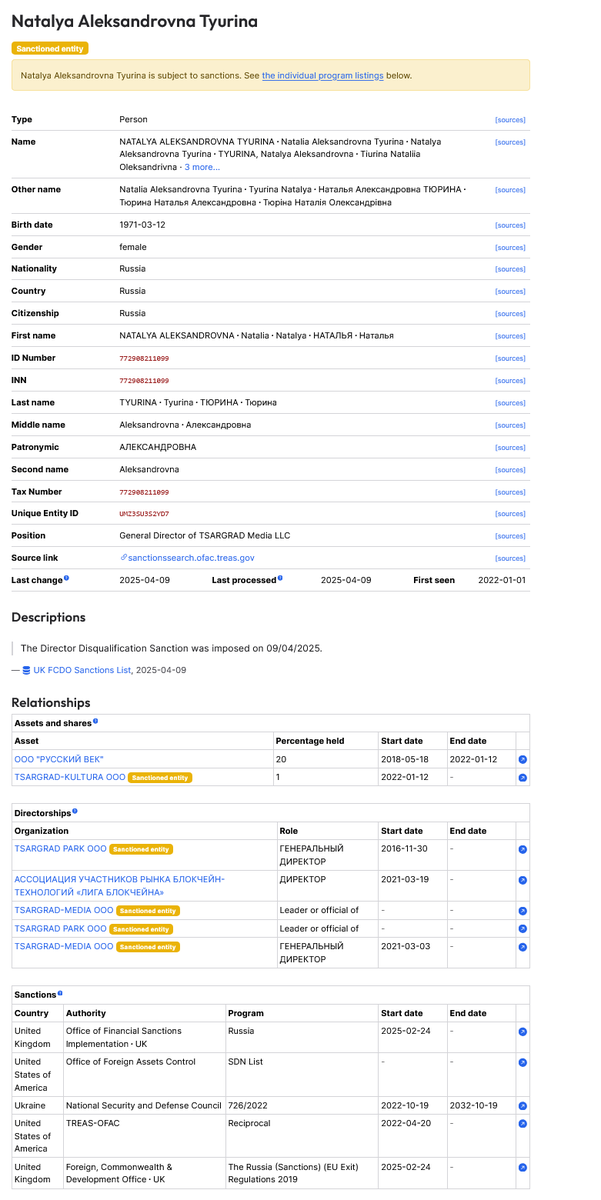Open TSARGRAD PARK OOO link with ГЕНЕРАЛЬНЫЙ ДИРЕКТОР role
The image size is (601, 1200).
coord(60,848)
